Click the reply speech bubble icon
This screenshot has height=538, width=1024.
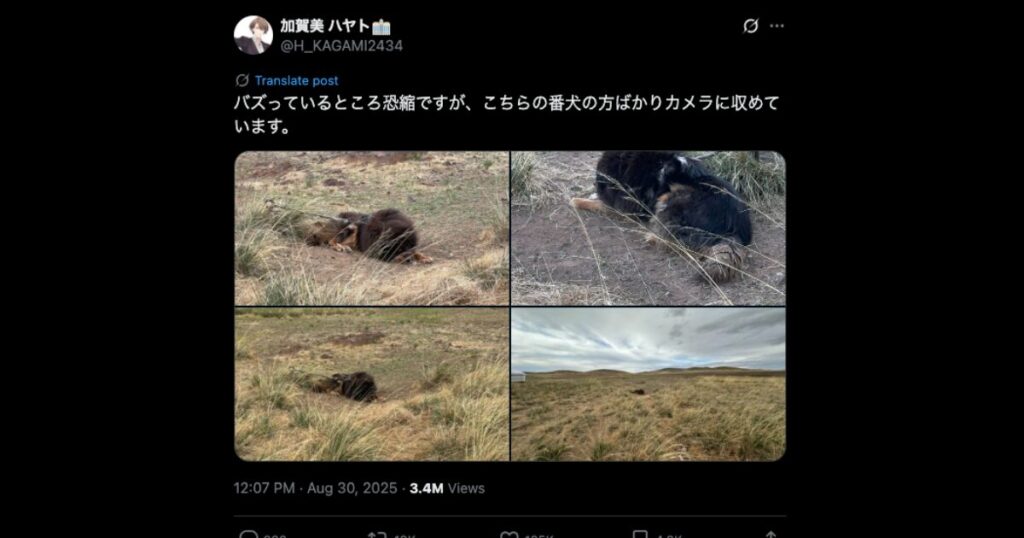[x=249, y=535]
